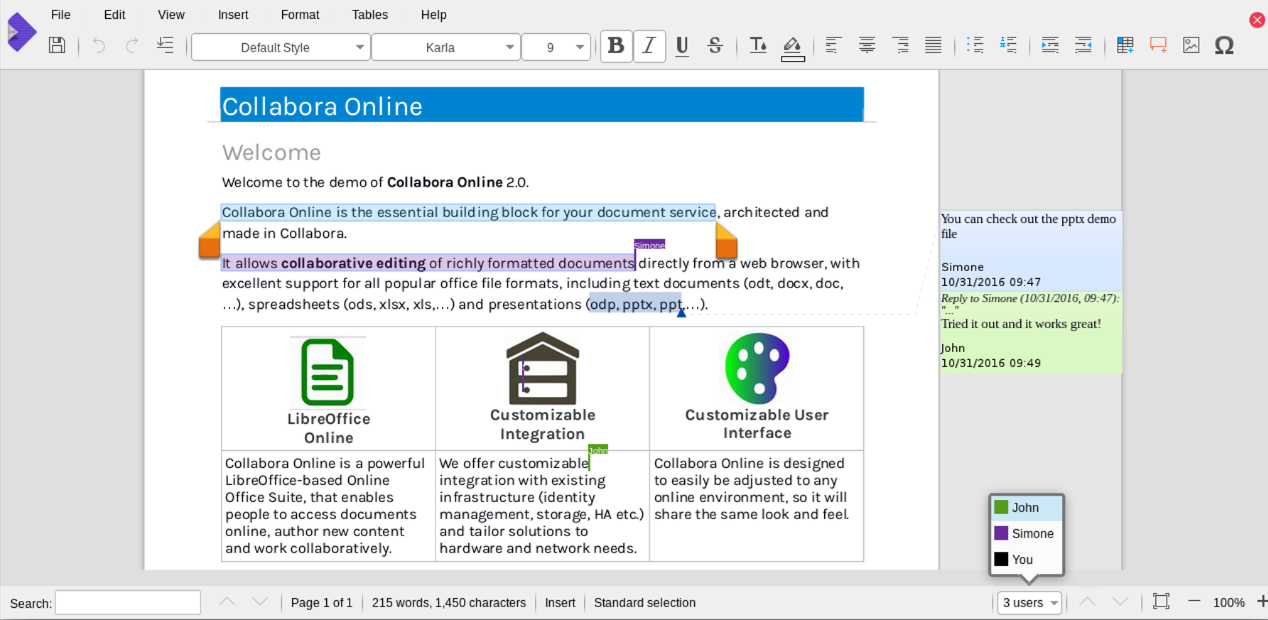The height and width of the screenshot is (620, 1268).
Task: Click the highlight color swatch bar
Action: [793, 59]
